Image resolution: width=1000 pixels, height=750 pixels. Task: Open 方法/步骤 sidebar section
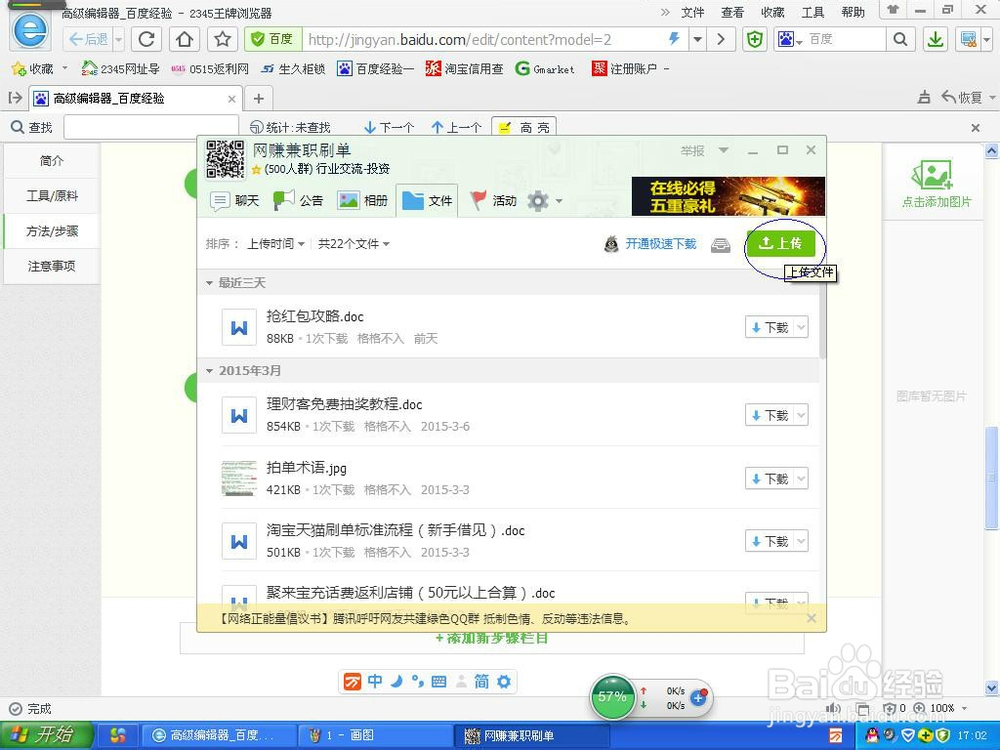coord(52,231)
